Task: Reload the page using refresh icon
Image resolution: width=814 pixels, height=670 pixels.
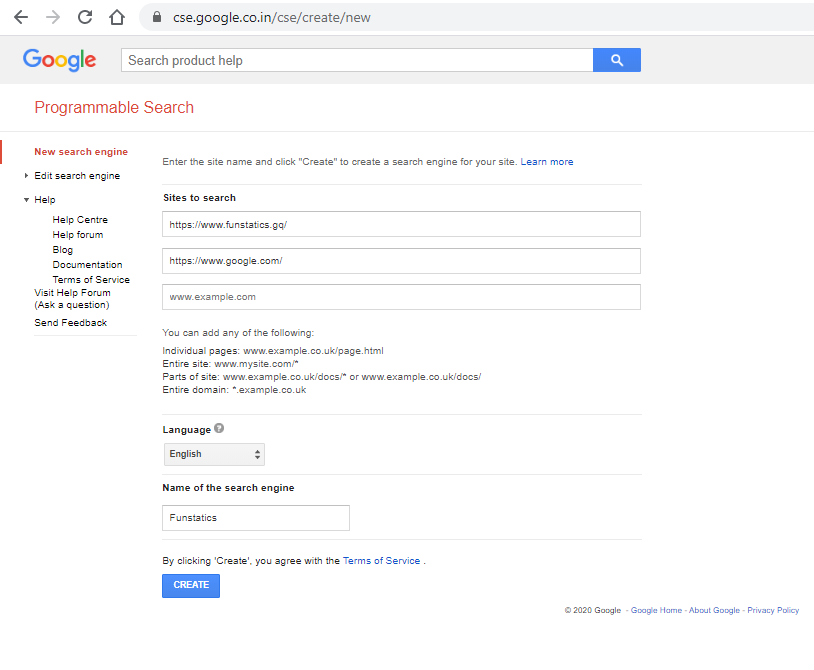Action: pos(85,17)
